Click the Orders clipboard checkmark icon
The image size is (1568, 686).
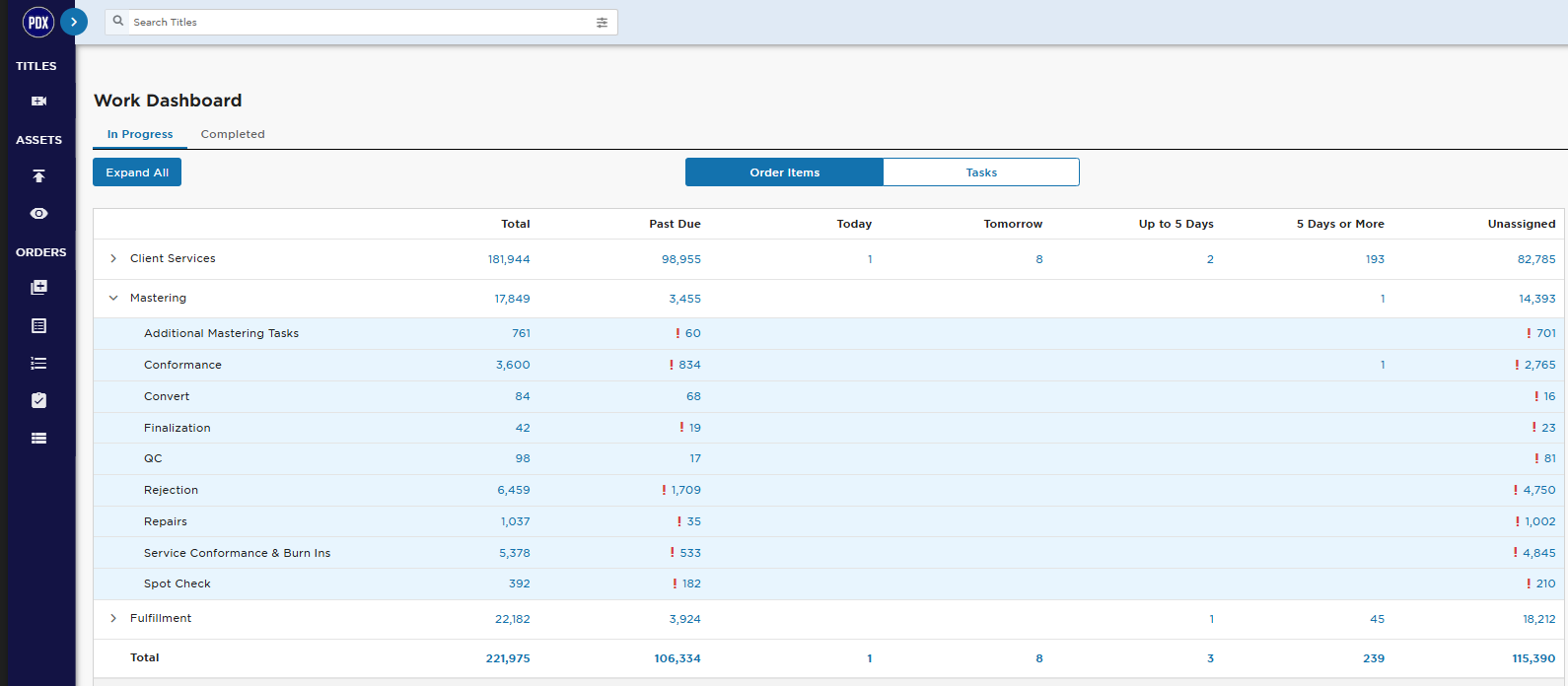[x=38, y=400]
